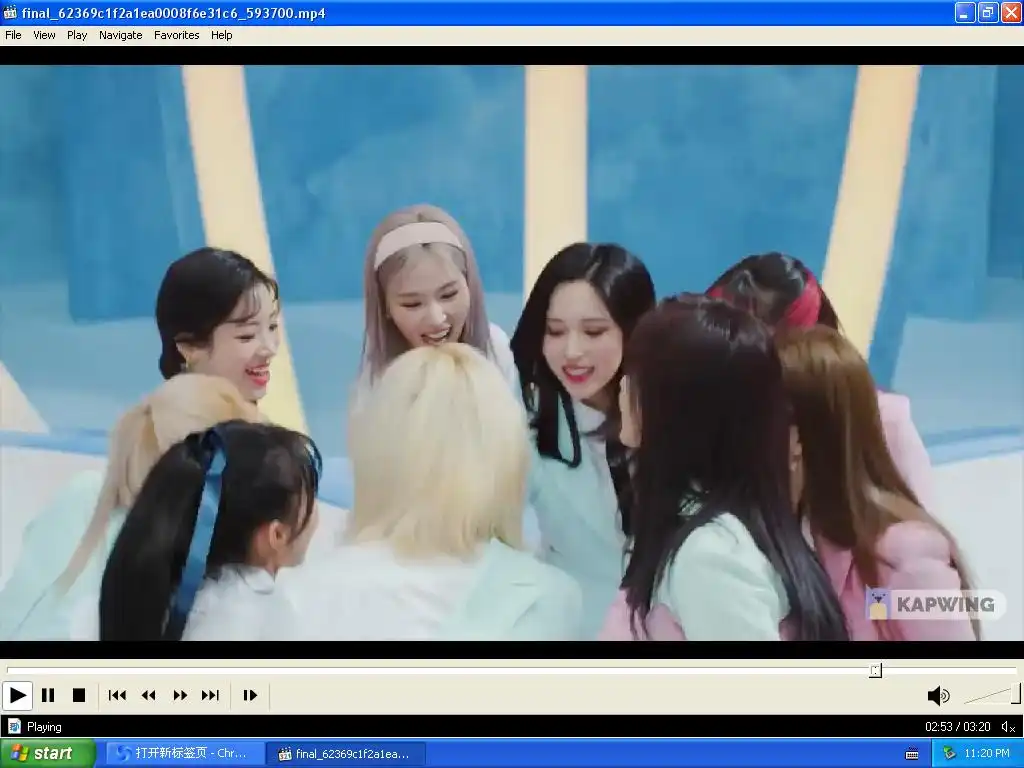Open the Help menu

[x=221, y=35]
